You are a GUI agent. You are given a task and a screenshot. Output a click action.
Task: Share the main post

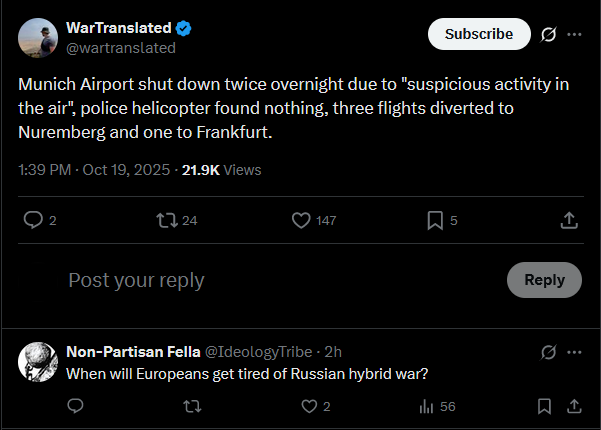tap(568, 220)
